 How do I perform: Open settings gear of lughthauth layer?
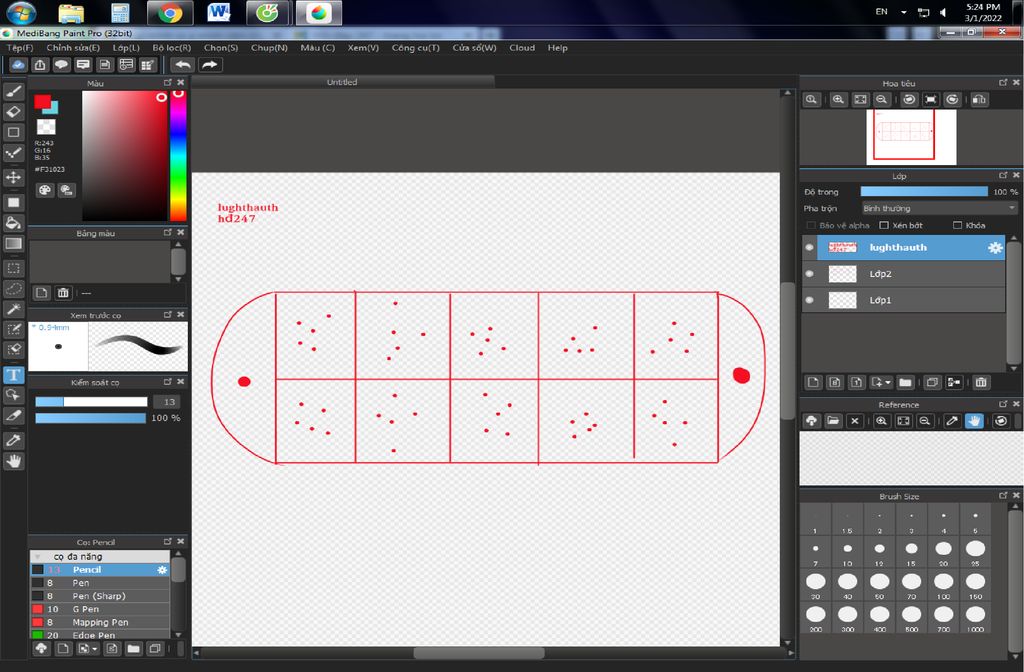pos(995,248)
